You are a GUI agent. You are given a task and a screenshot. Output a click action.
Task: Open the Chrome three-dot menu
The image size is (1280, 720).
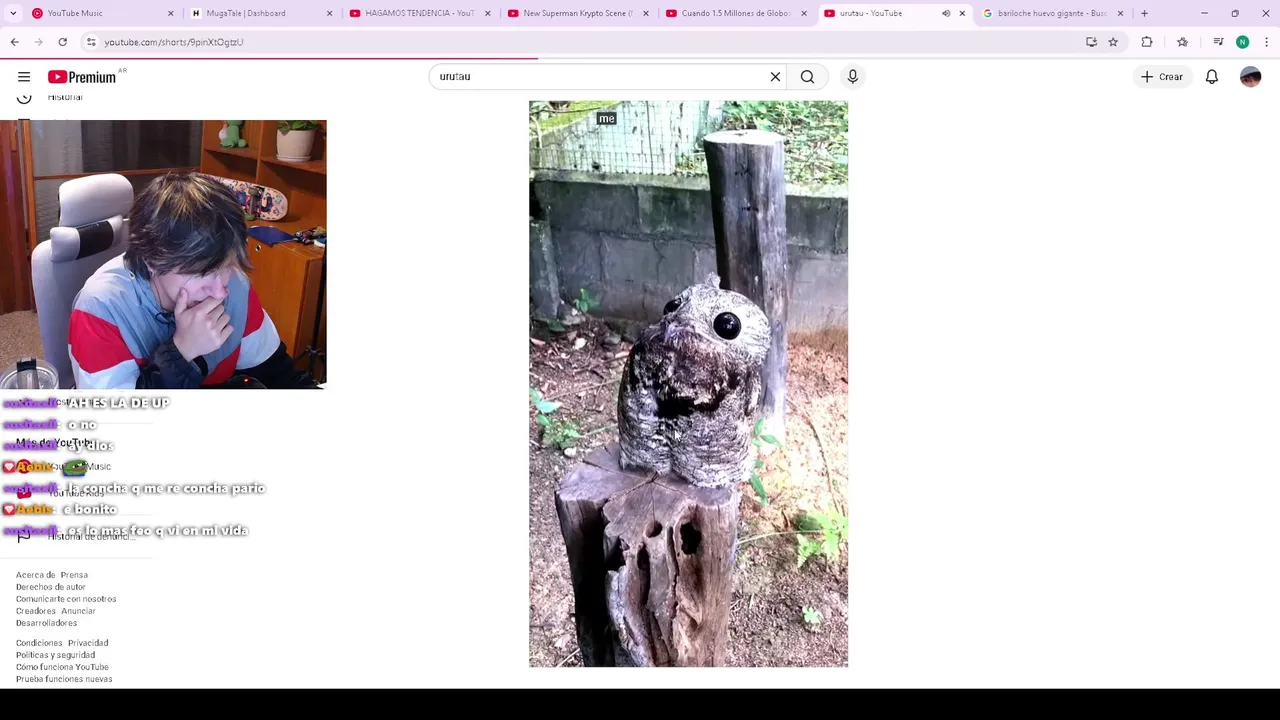coord(1266,42)
